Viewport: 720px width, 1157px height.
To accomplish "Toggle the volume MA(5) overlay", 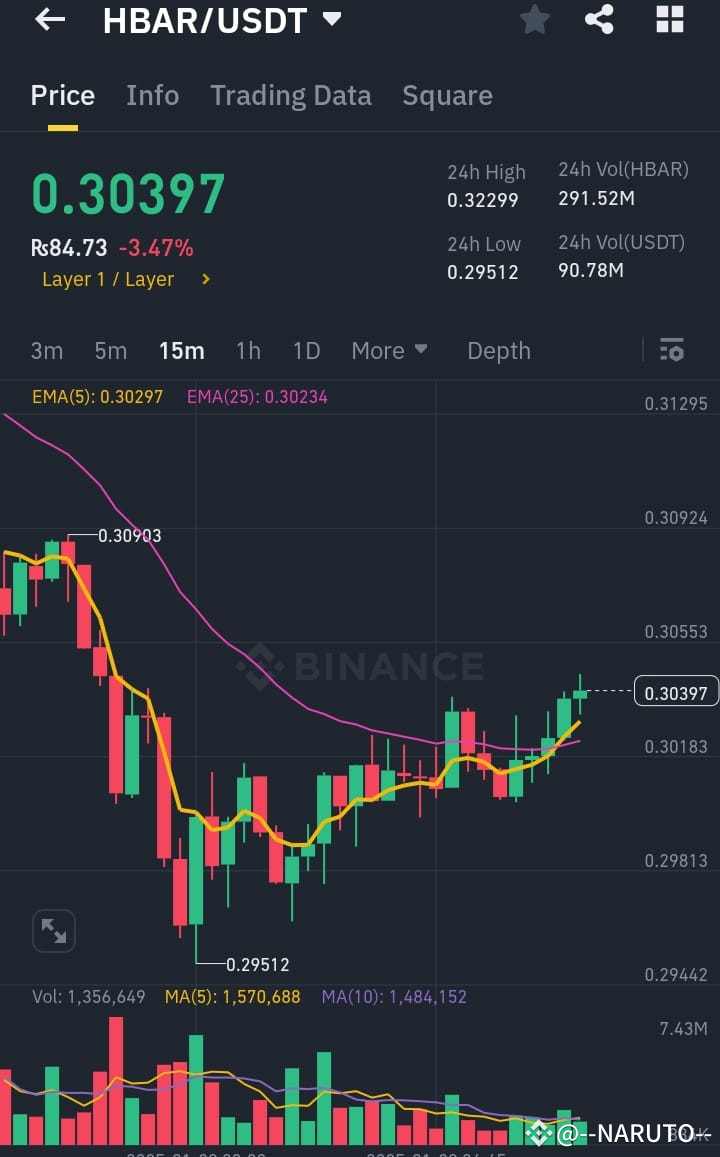I will tap(232, 997).
